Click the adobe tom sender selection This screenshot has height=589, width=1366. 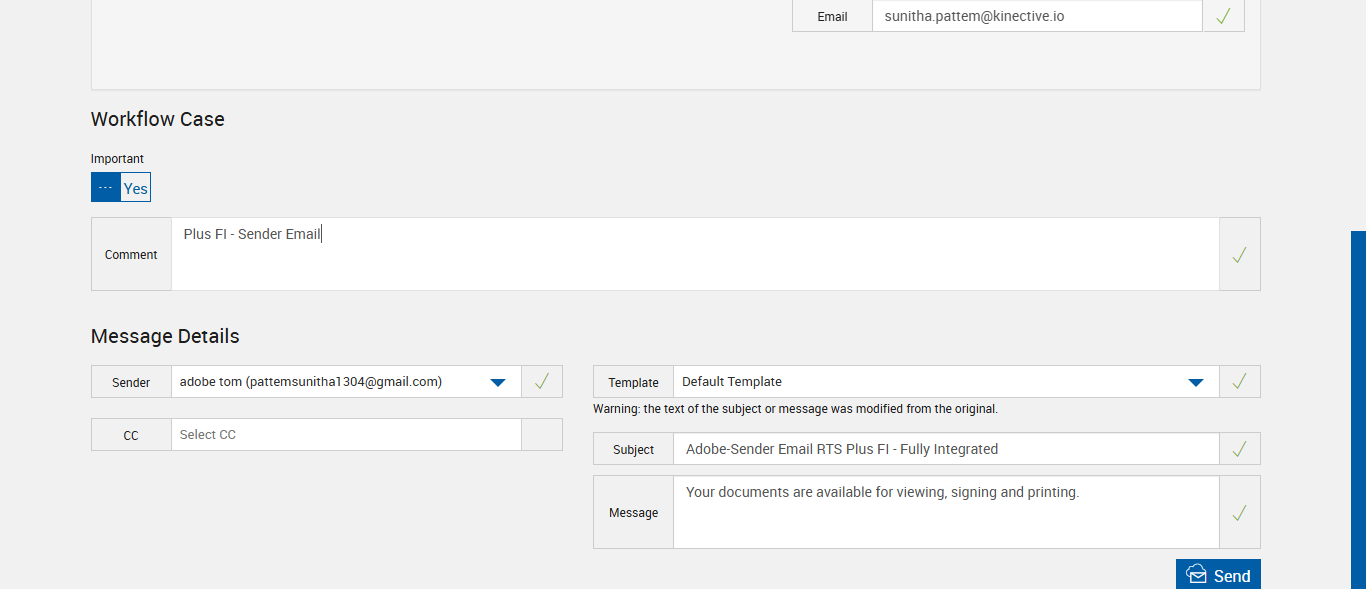coord(311,382)
